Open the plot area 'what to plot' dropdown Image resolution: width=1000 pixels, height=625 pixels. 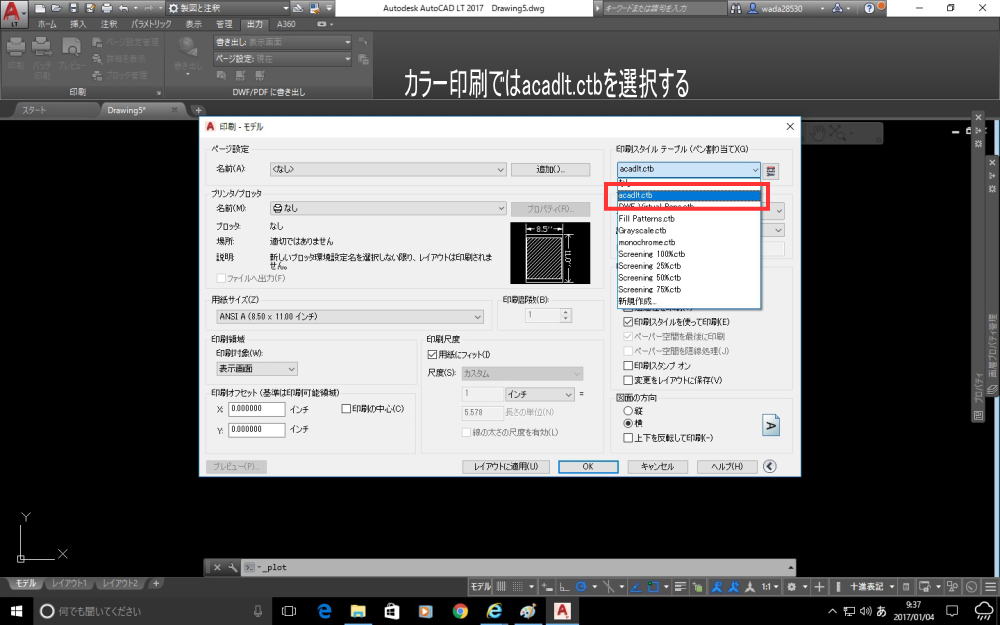pyautogui.click(x=256, y=369)
